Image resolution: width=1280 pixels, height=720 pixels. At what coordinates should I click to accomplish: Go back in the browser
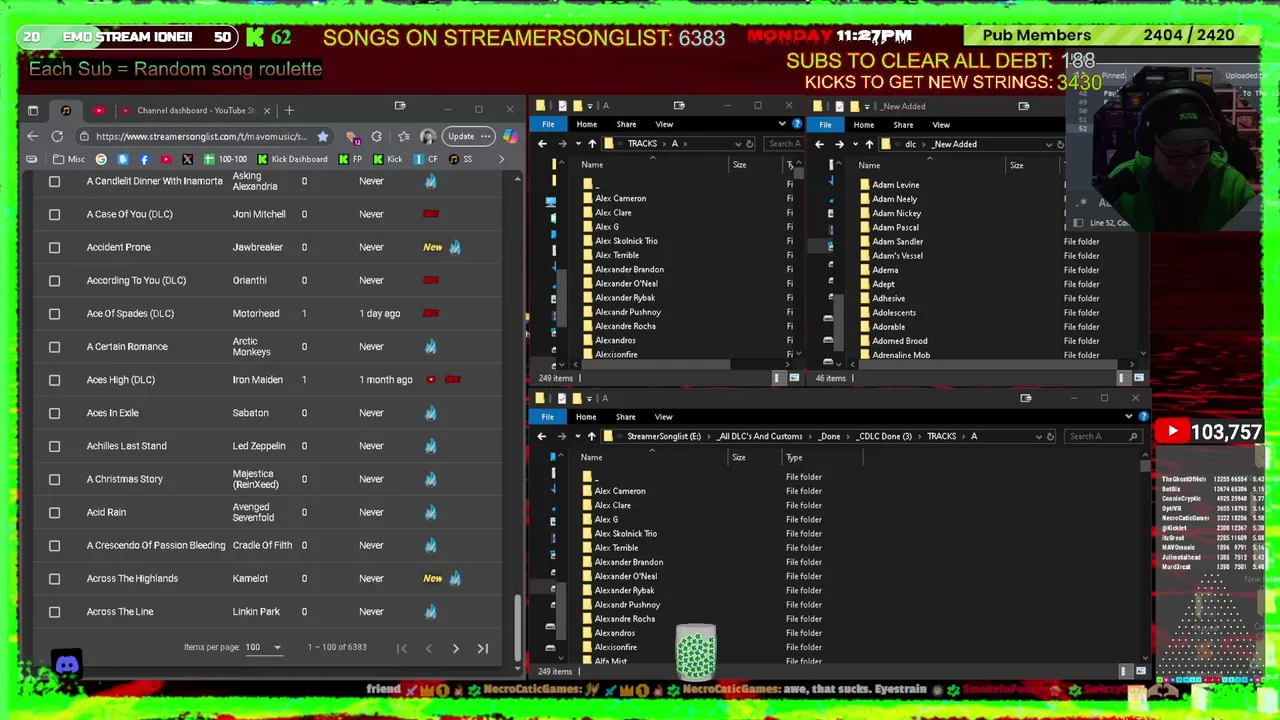(x=33, y=136)
